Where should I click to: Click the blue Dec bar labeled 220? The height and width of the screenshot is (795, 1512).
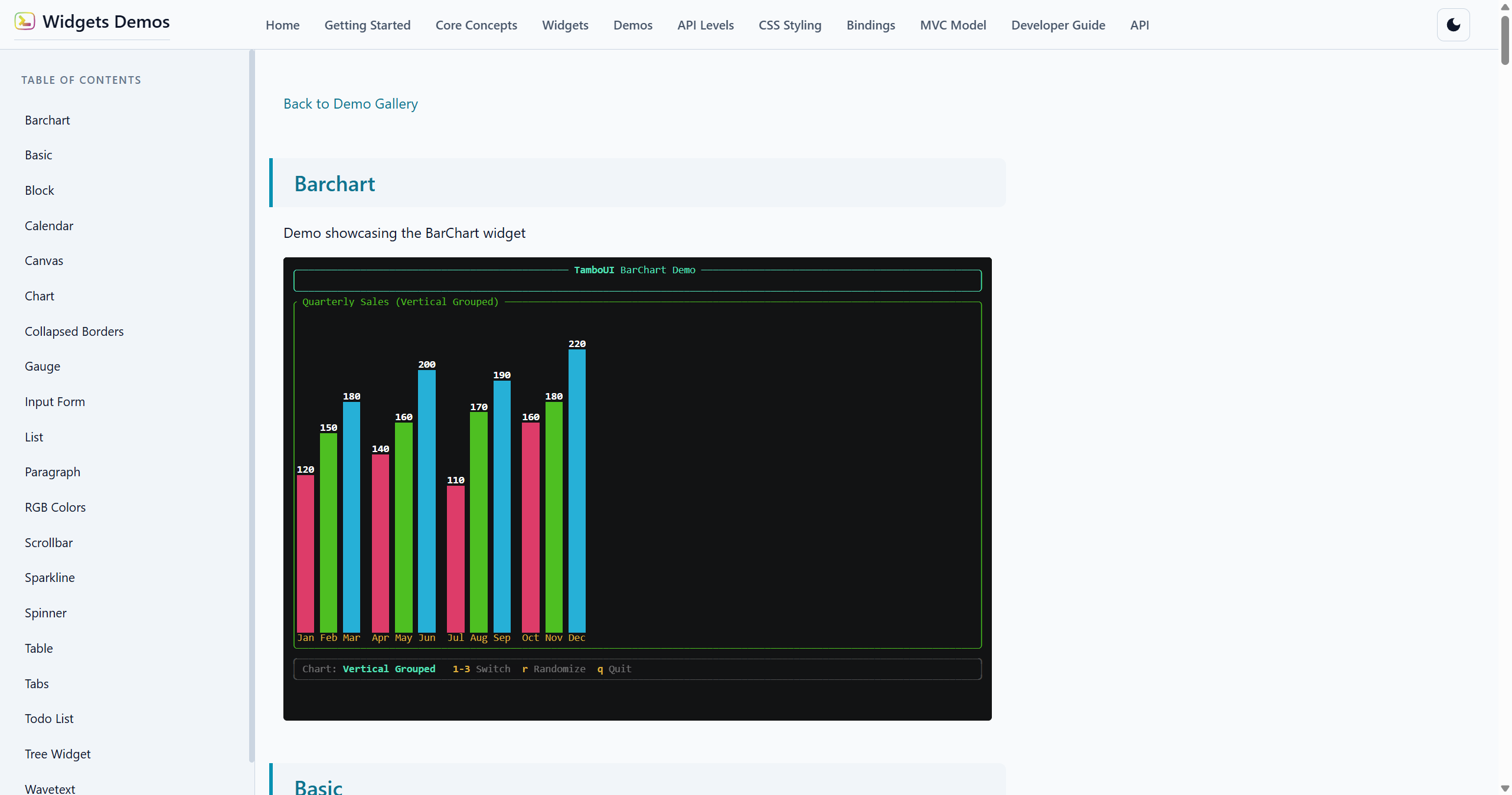(x=577, y=490)
